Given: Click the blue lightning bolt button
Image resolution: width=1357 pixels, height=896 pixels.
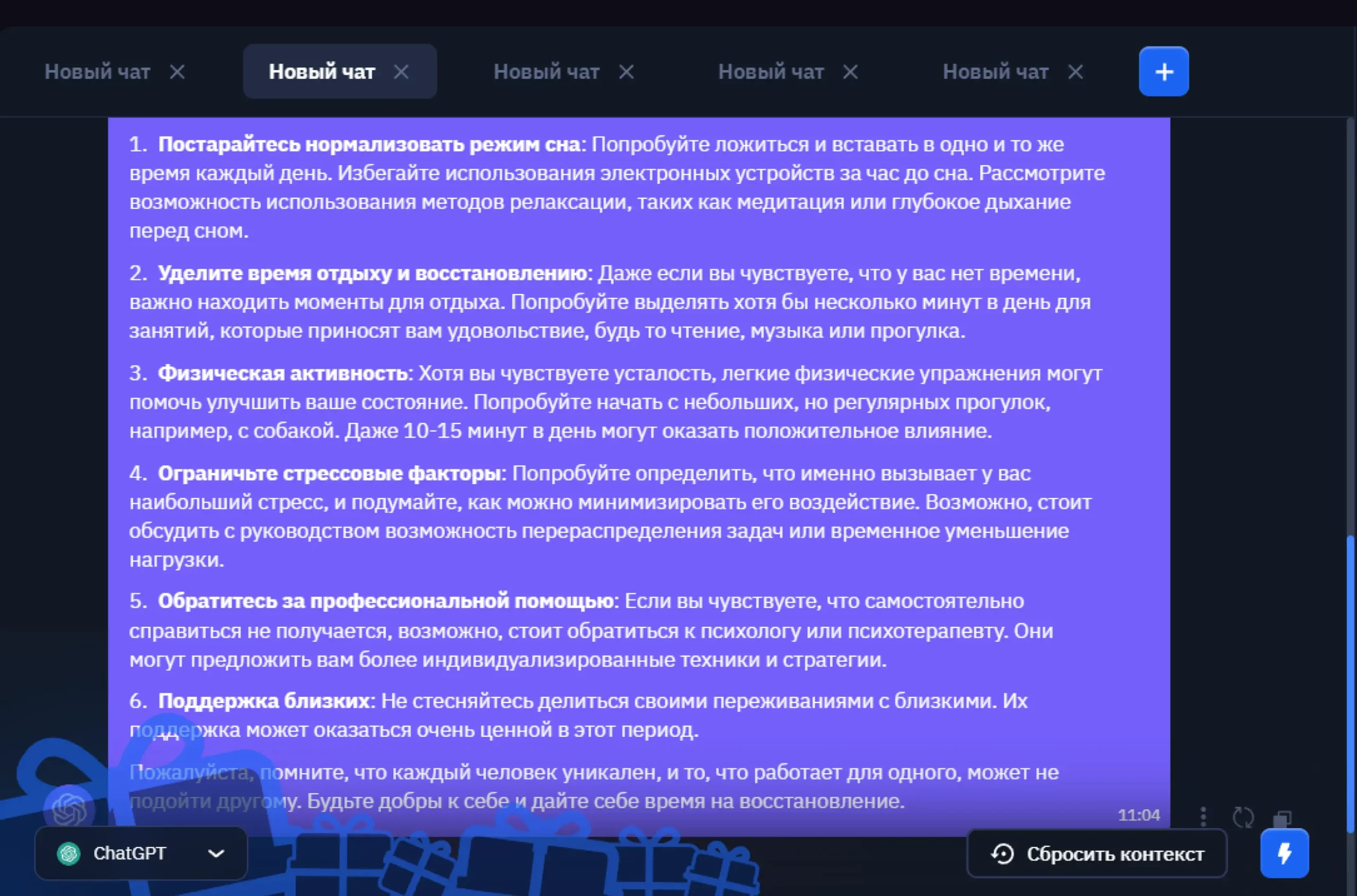Looking at the screenshot, I should pos(1284,853).
